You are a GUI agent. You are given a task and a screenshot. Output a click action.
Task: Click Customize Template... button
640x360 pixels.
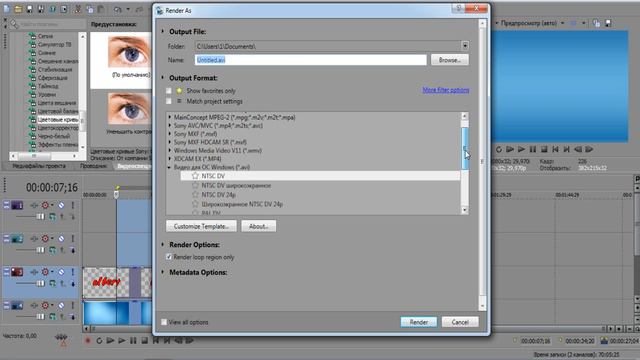pyautogui.click(x=201, y=226)
